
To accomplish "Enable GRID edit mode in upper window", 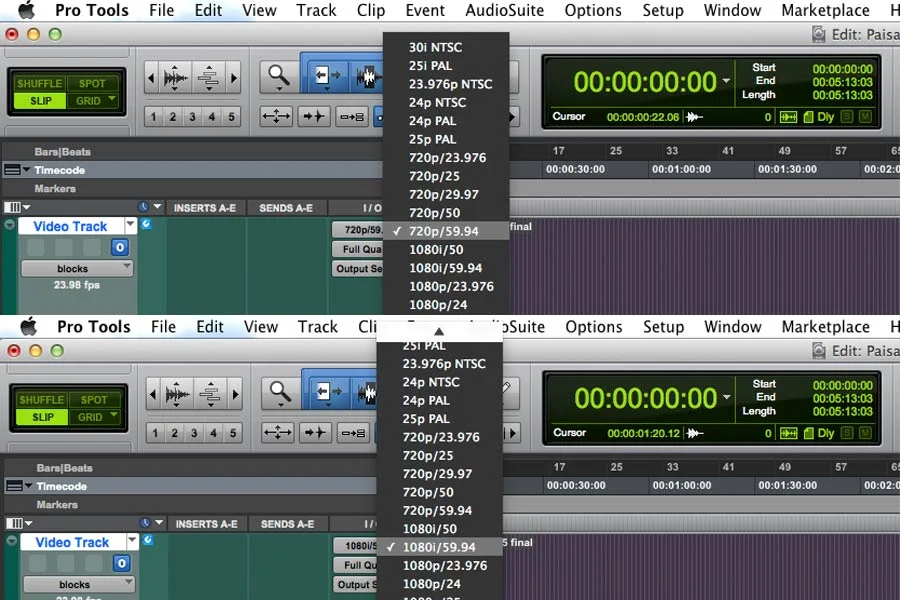I will tap(88, 101).
